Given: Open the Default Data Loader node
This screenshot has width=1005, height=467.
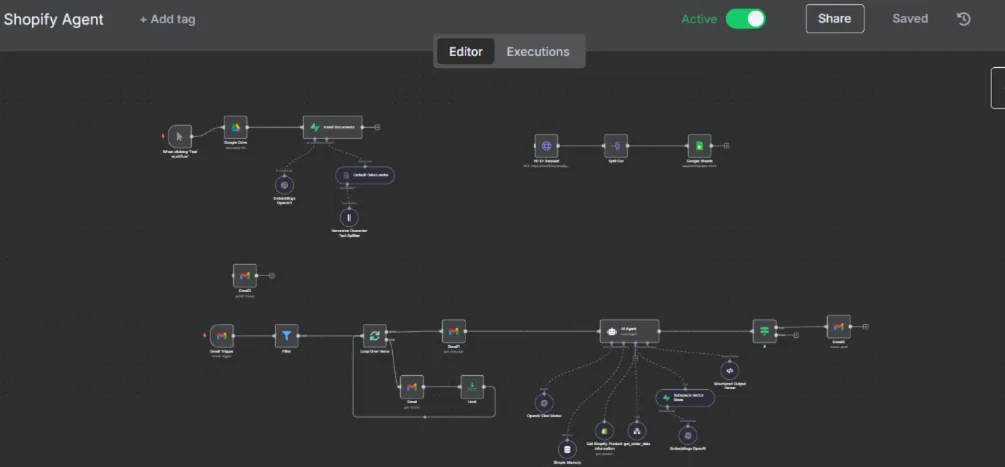Looking at the screenshot, I should (365, 175).
